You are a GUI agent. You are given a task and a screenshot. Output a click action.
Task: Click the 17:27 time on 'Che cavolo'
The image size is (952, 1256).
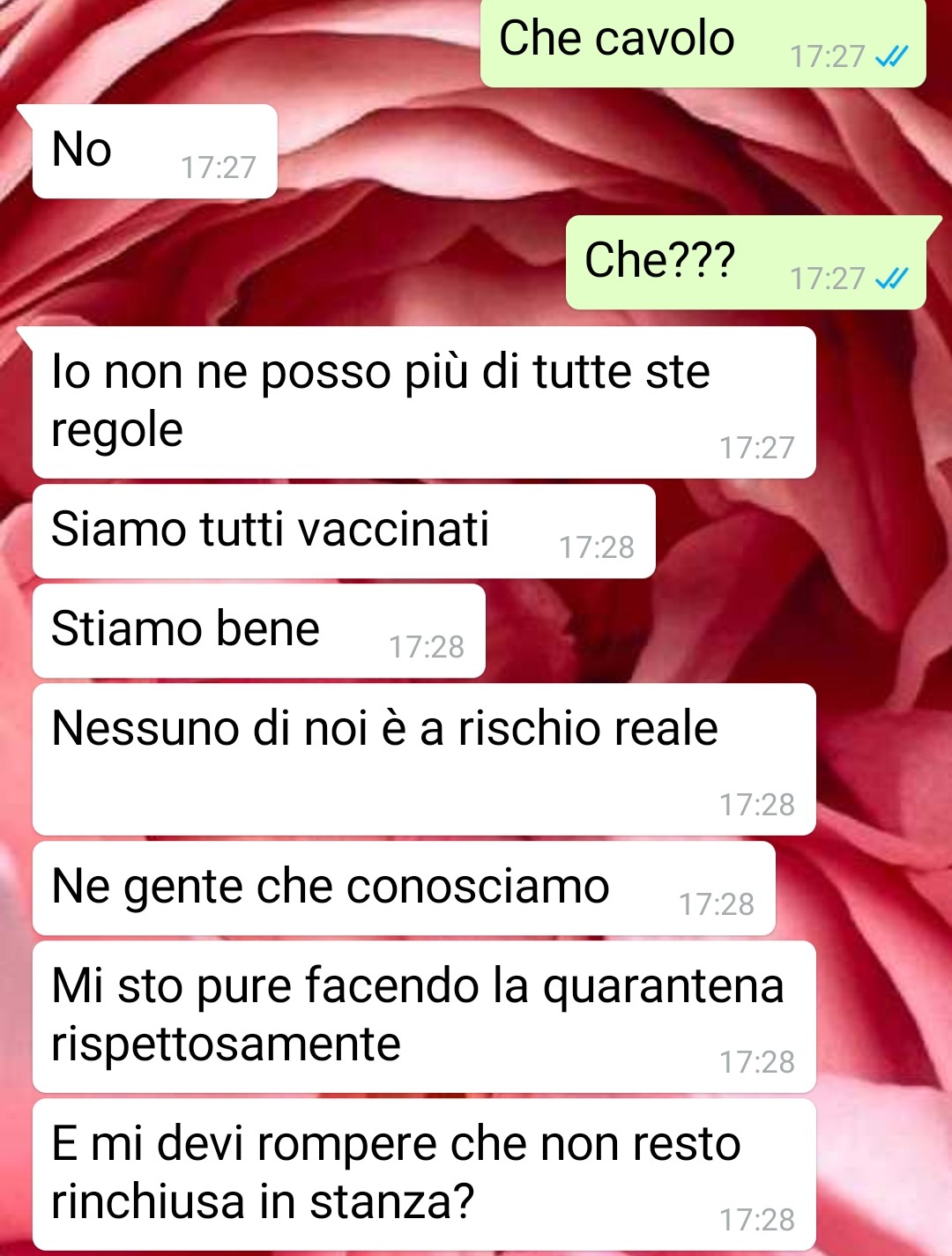click(x=828, y=57)
